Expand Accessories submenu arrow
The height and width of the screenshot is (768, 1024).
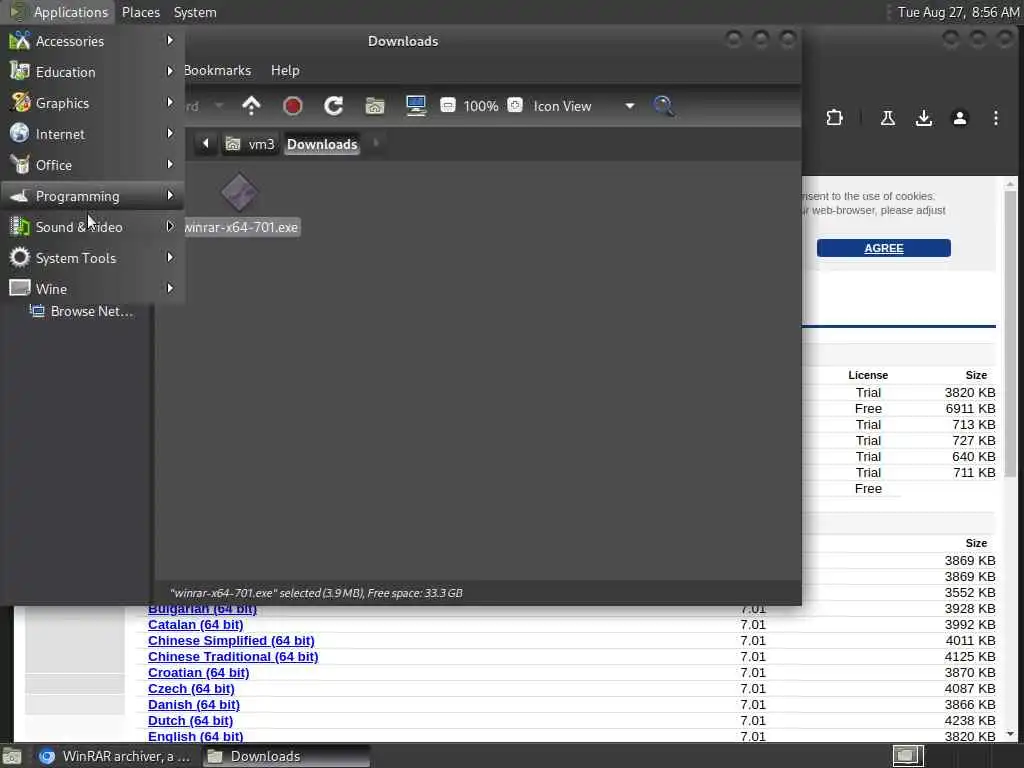click(x=170, y=40)
